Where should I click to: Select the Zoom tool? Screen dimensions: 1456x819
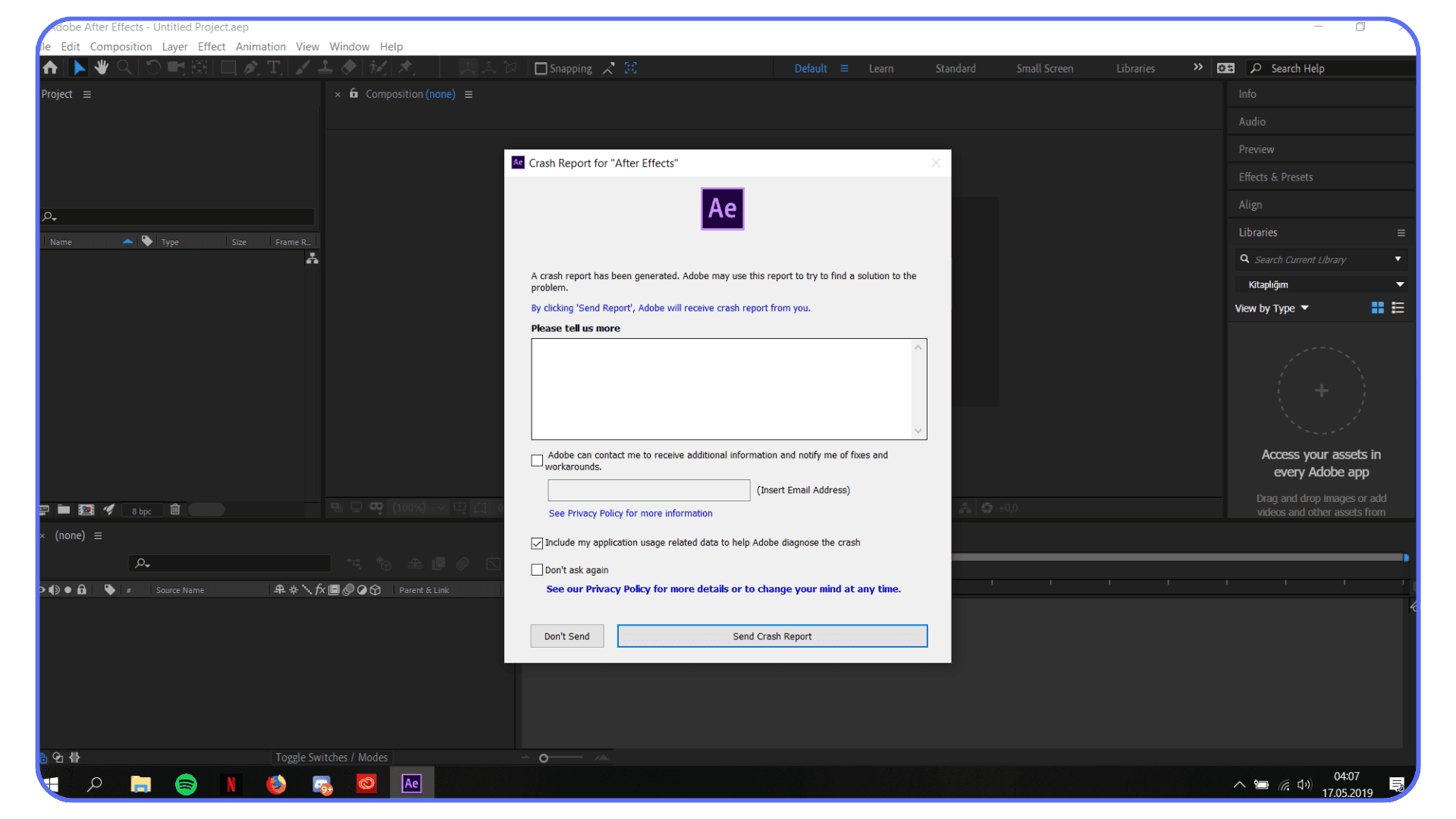click(124, 67)
